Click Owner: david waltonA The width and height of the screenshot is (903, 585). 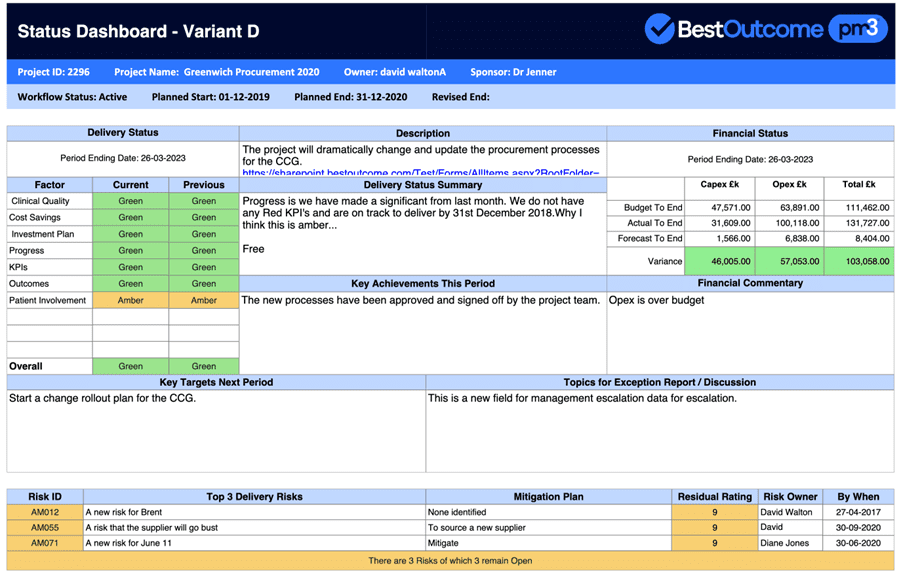pos(395,72)
